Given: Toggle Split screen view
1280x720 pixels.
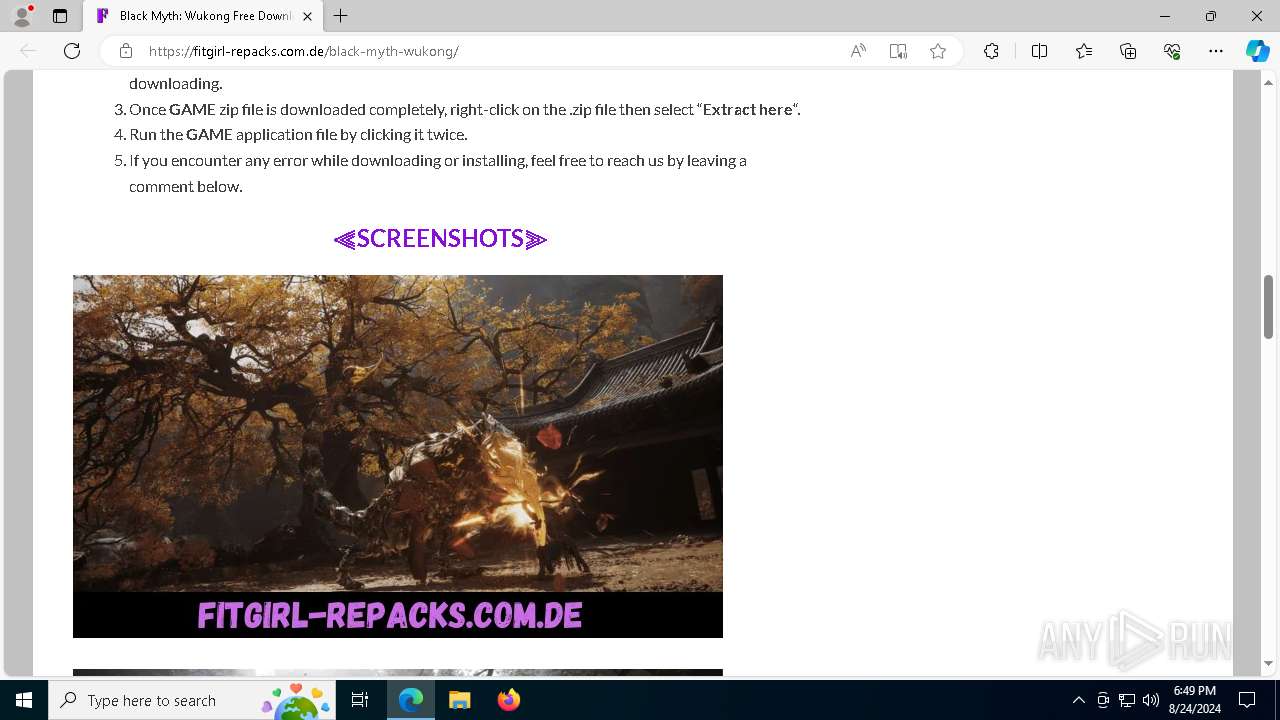Looking at the screenshot, I should tap(1039, 51).
